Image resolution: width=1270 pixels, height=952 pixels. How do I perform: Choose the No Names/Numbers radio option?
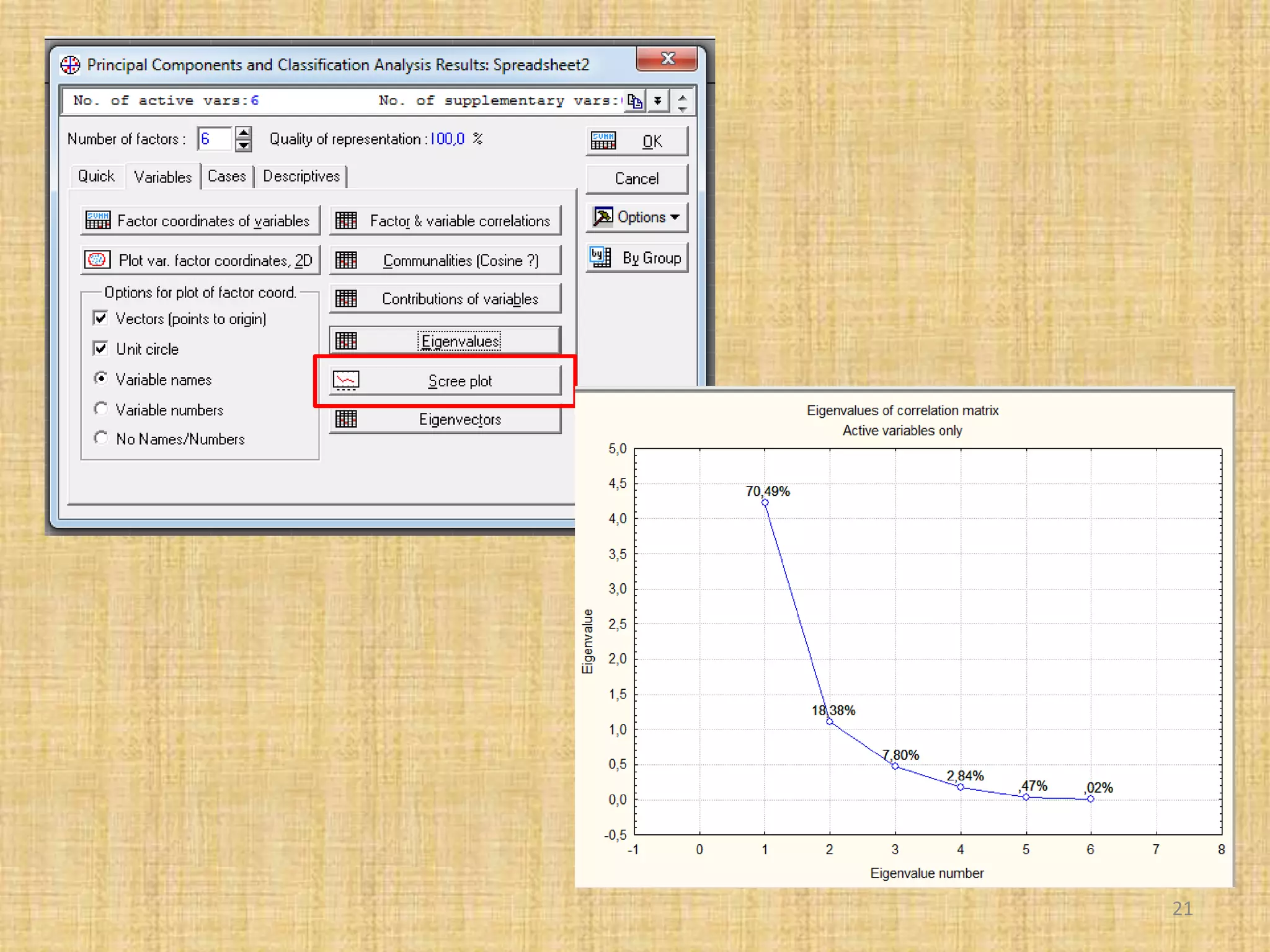click(x=100, y=438)
